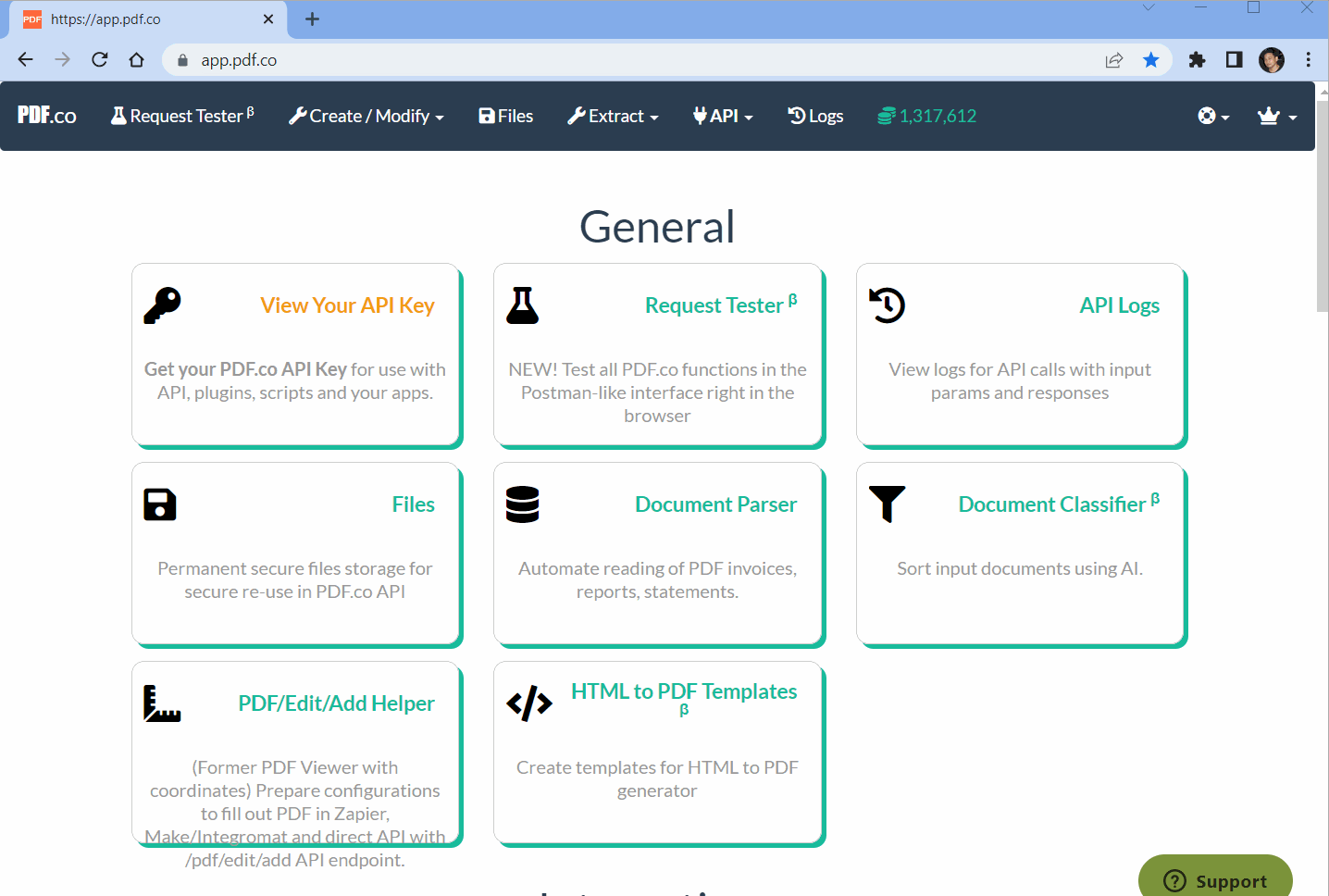Click the coins credits icon in navbar
The image size is (1329, 896).
886,116
